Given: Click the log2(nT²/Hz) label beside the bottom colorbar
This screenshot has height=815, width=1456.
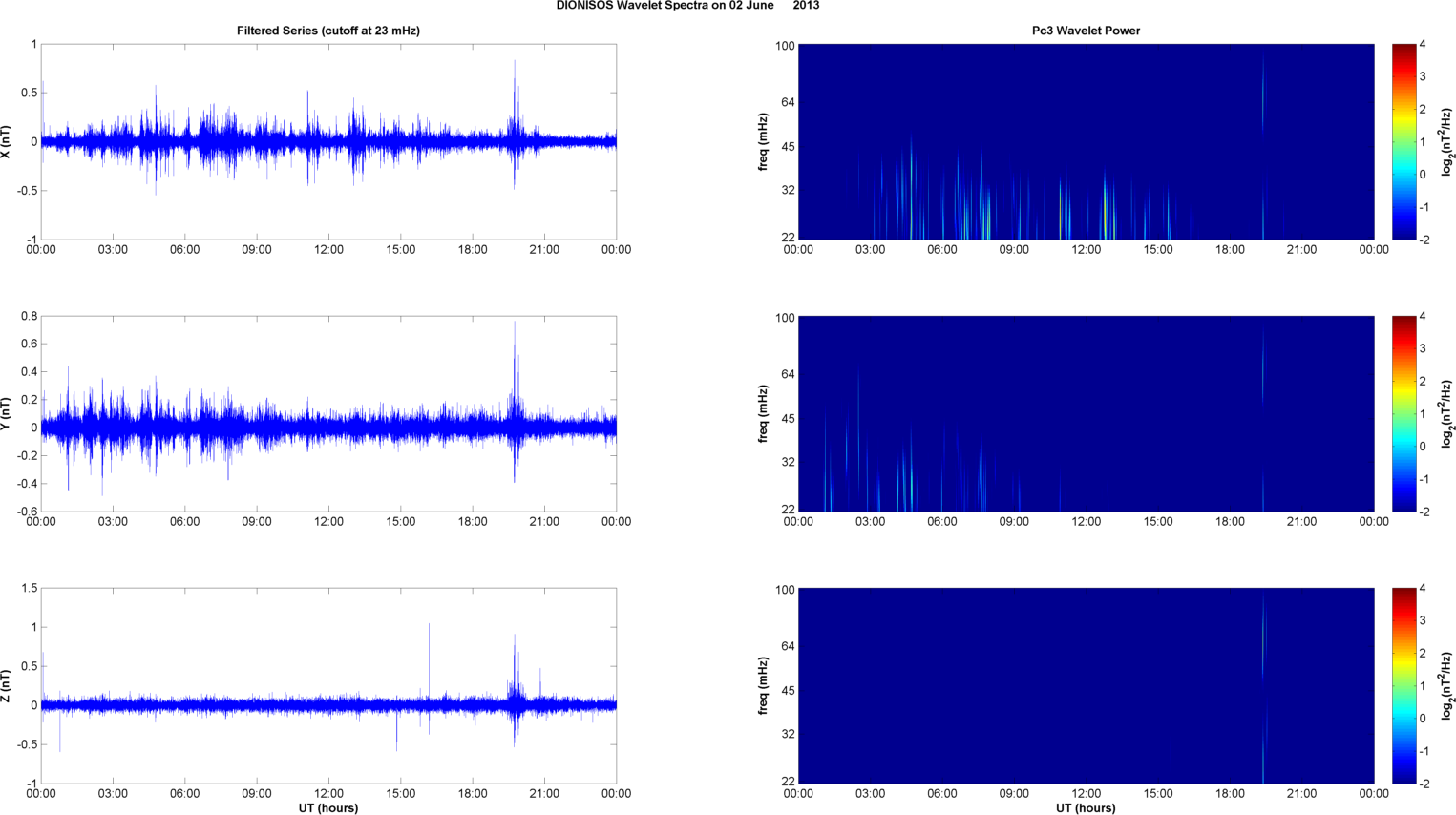Looking at the screenshot, I should [x=1447, y=685].
